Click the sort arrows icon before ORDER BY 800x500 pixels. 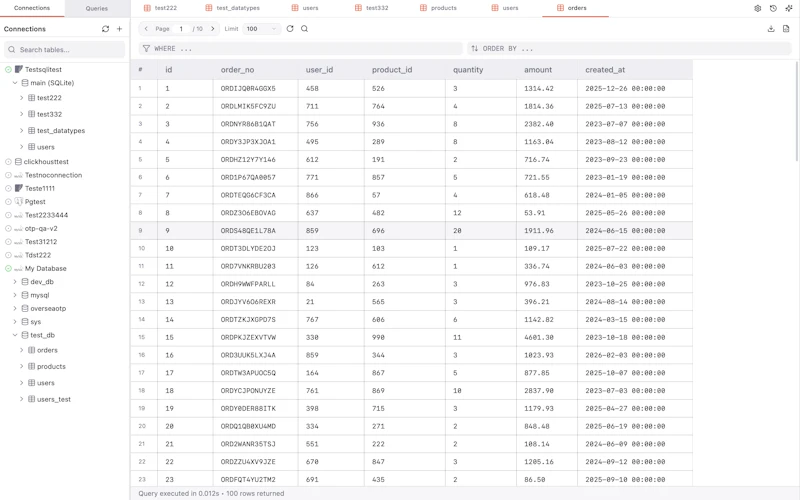(x=474, y=48)
